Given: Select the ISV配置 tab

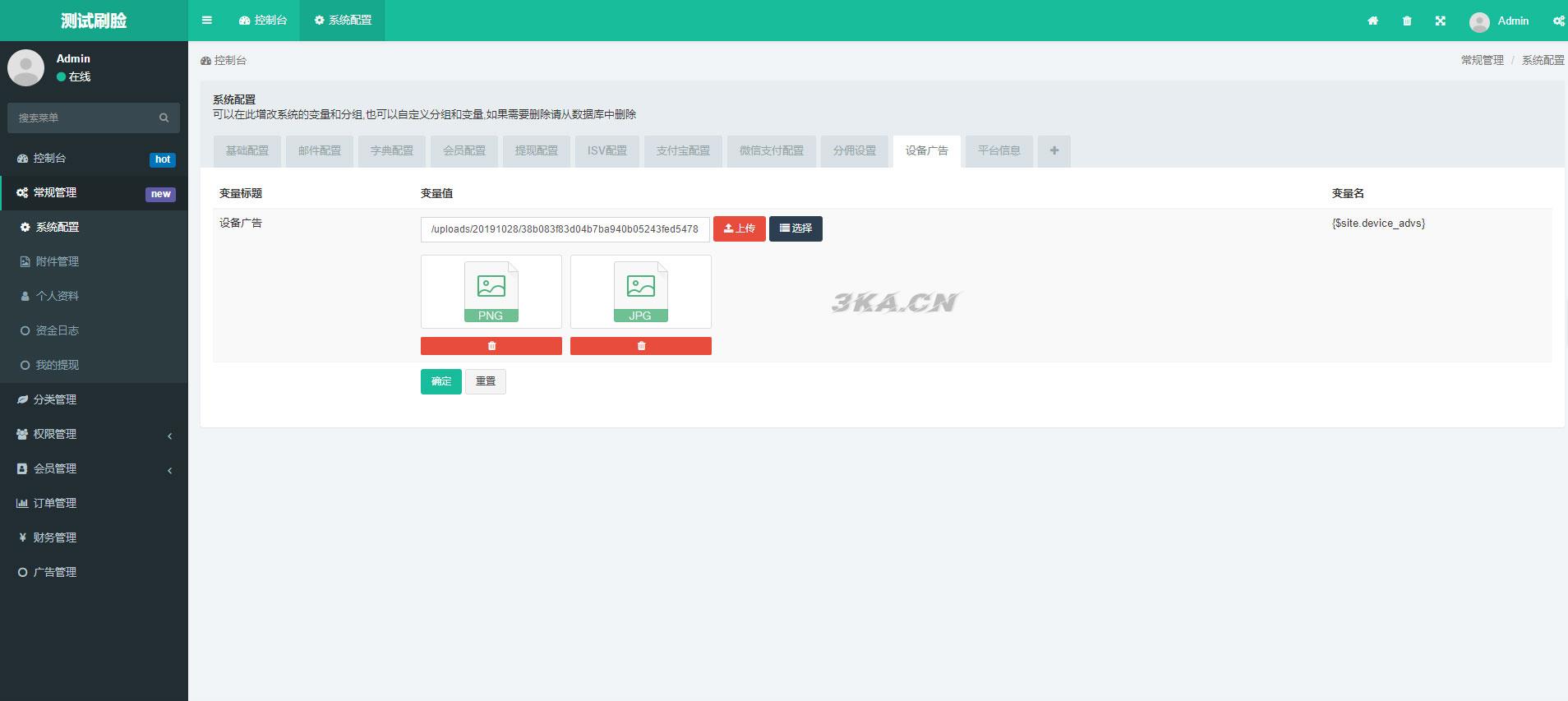Looking at the screenshot, I should pyautogui.click(x=607, y=151).
